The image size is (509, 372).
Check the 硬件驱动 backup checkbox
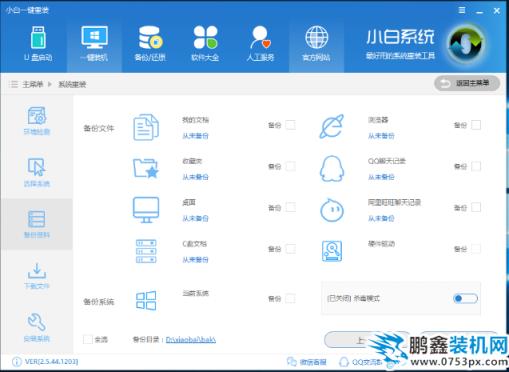click(x=476, y=249)
